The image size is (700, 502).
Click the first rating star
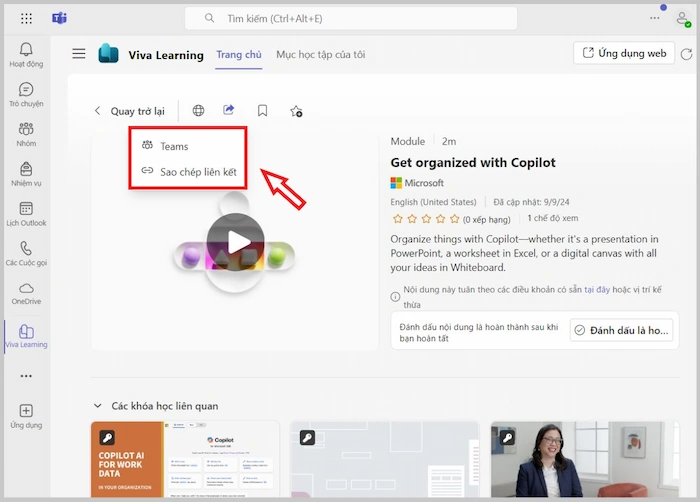397,219
